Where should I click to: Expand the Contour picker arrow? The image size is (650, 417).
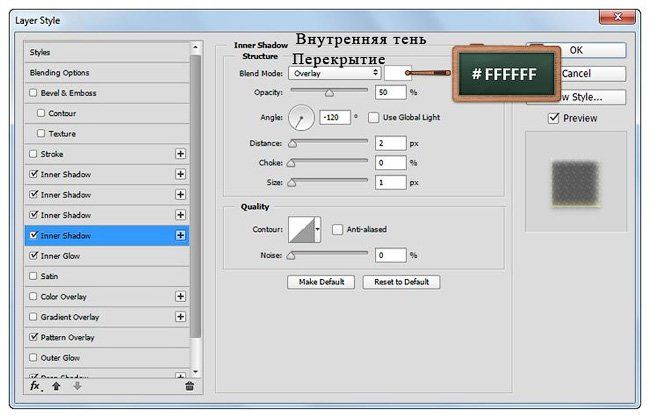(x=318, y=230)
